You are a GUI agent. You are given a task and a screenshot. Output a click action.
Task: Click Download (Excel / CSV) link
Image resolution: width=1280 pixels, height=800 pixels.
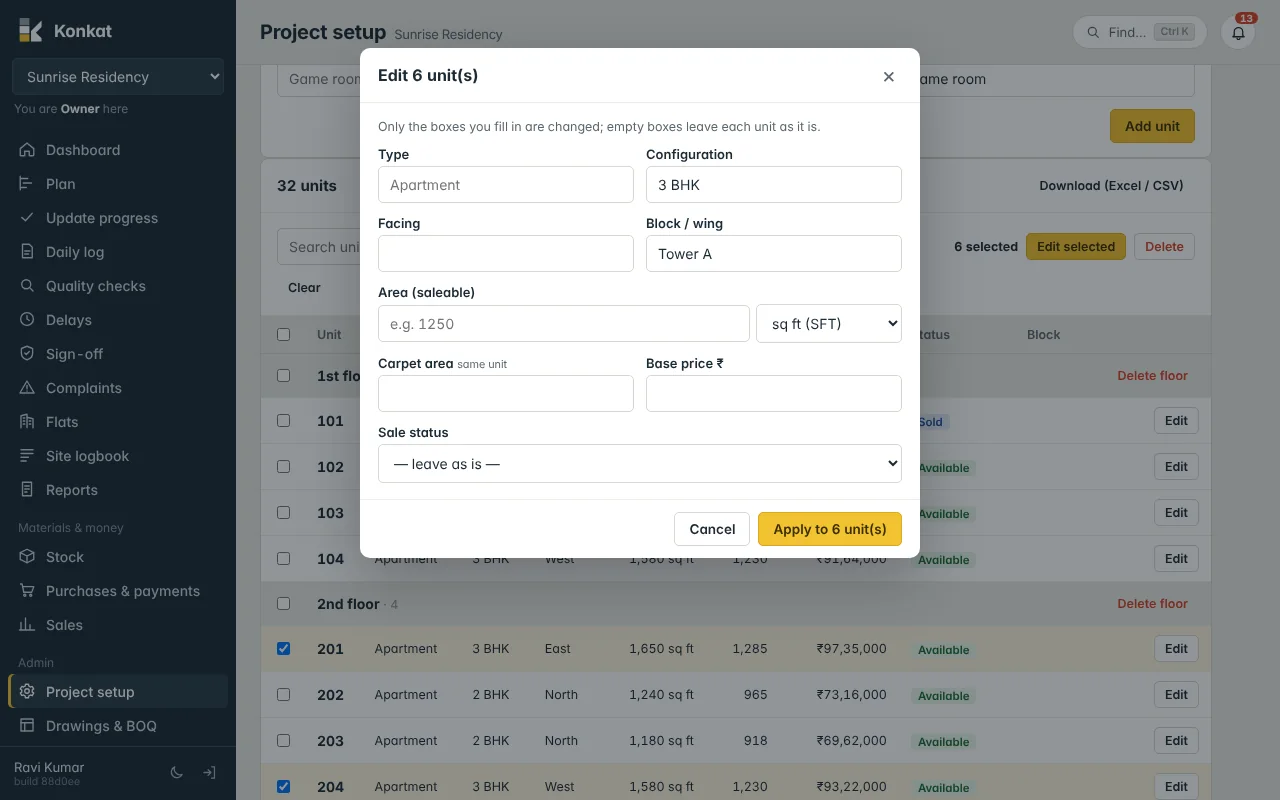click(1111, 186)
